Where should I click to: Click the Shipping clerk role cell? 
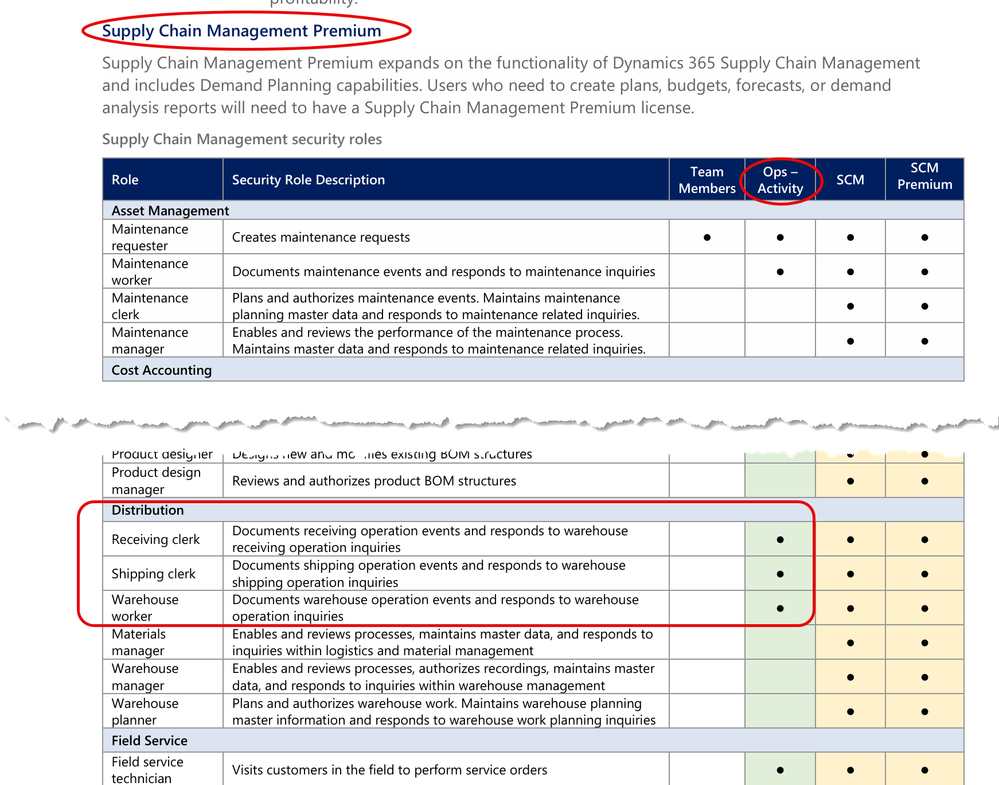click(x=162, y=573)
